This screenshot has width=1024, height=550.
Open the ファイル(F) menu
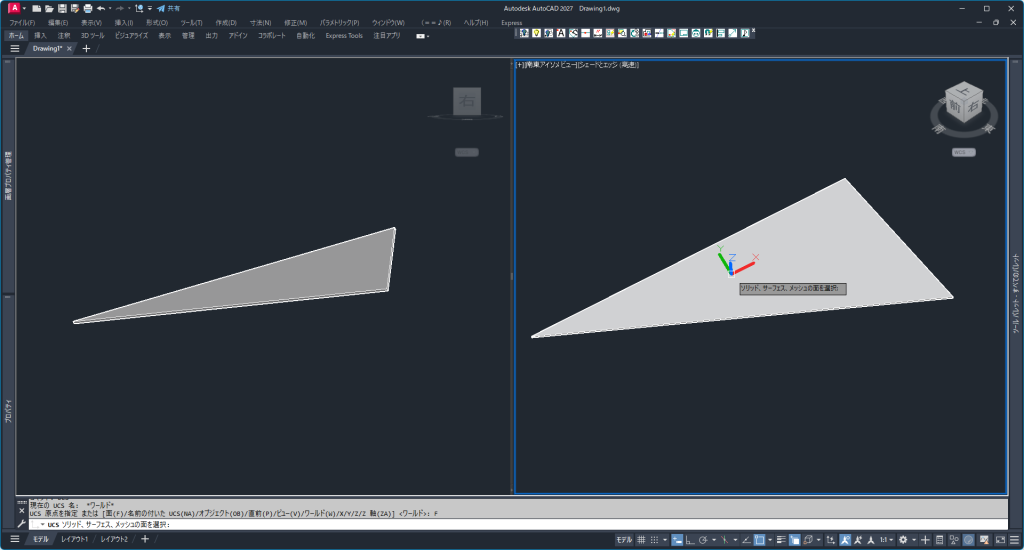pyautogui.click(x=22, y=22)
